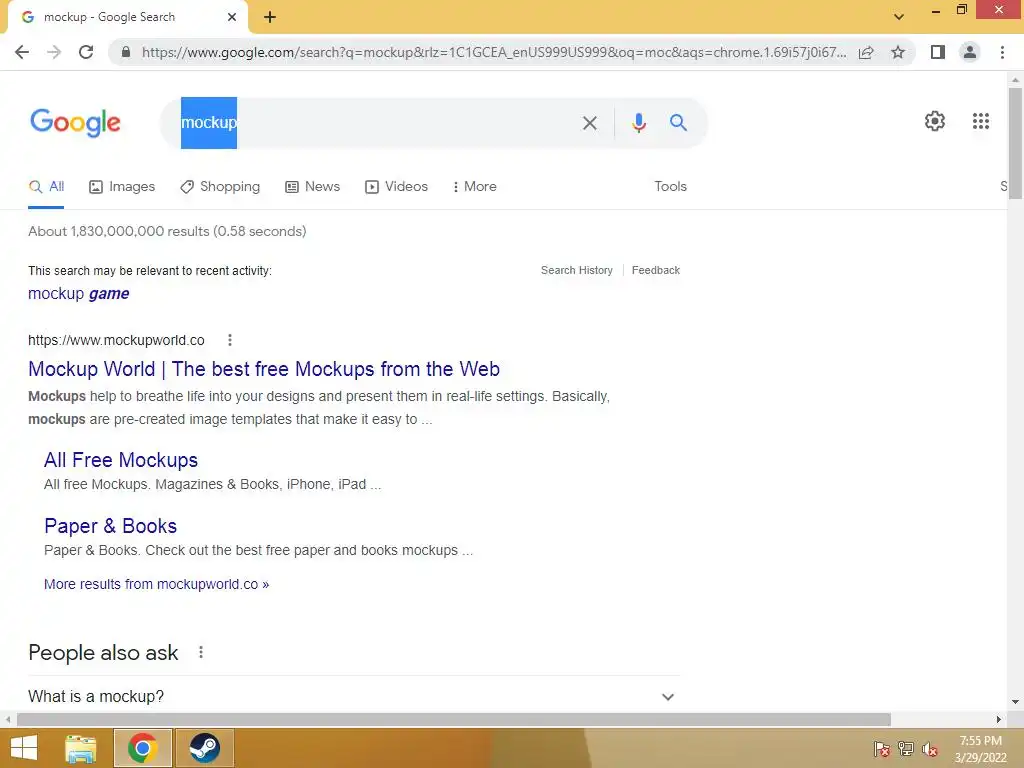Open the Chrome side panel icon

pos(938,52)
